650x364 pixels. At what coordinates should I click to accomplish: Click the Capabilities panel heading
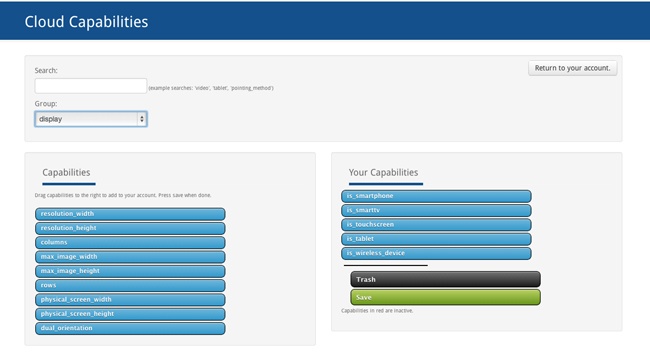click(66, 172)
